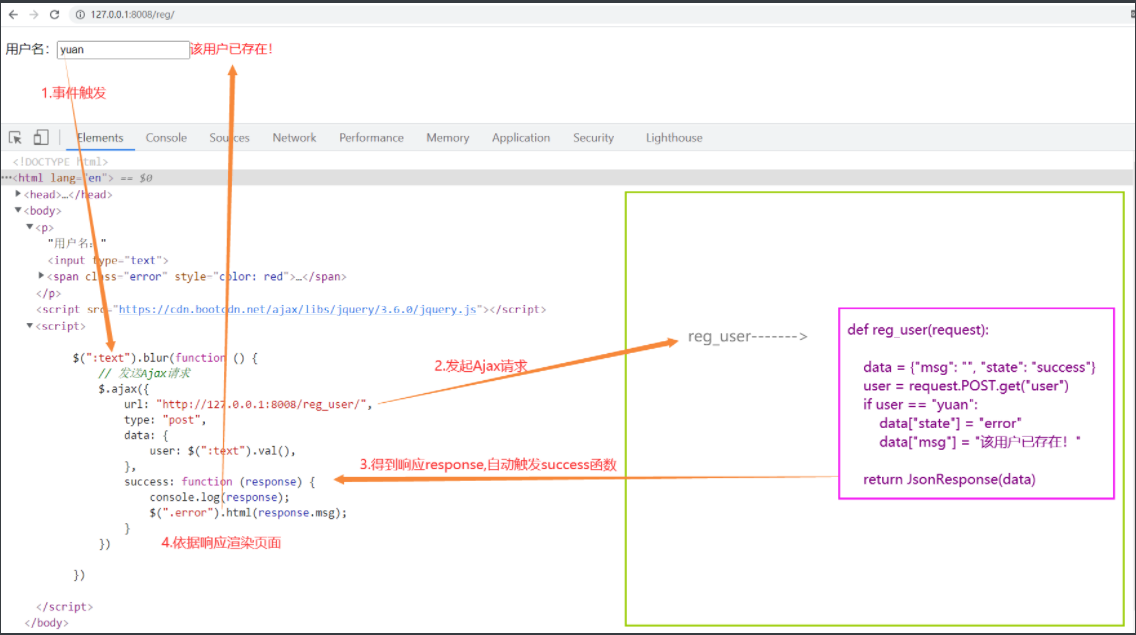The image size is (1136, 635).
Task: Open the Performance tab
Action: click(371, 138)
